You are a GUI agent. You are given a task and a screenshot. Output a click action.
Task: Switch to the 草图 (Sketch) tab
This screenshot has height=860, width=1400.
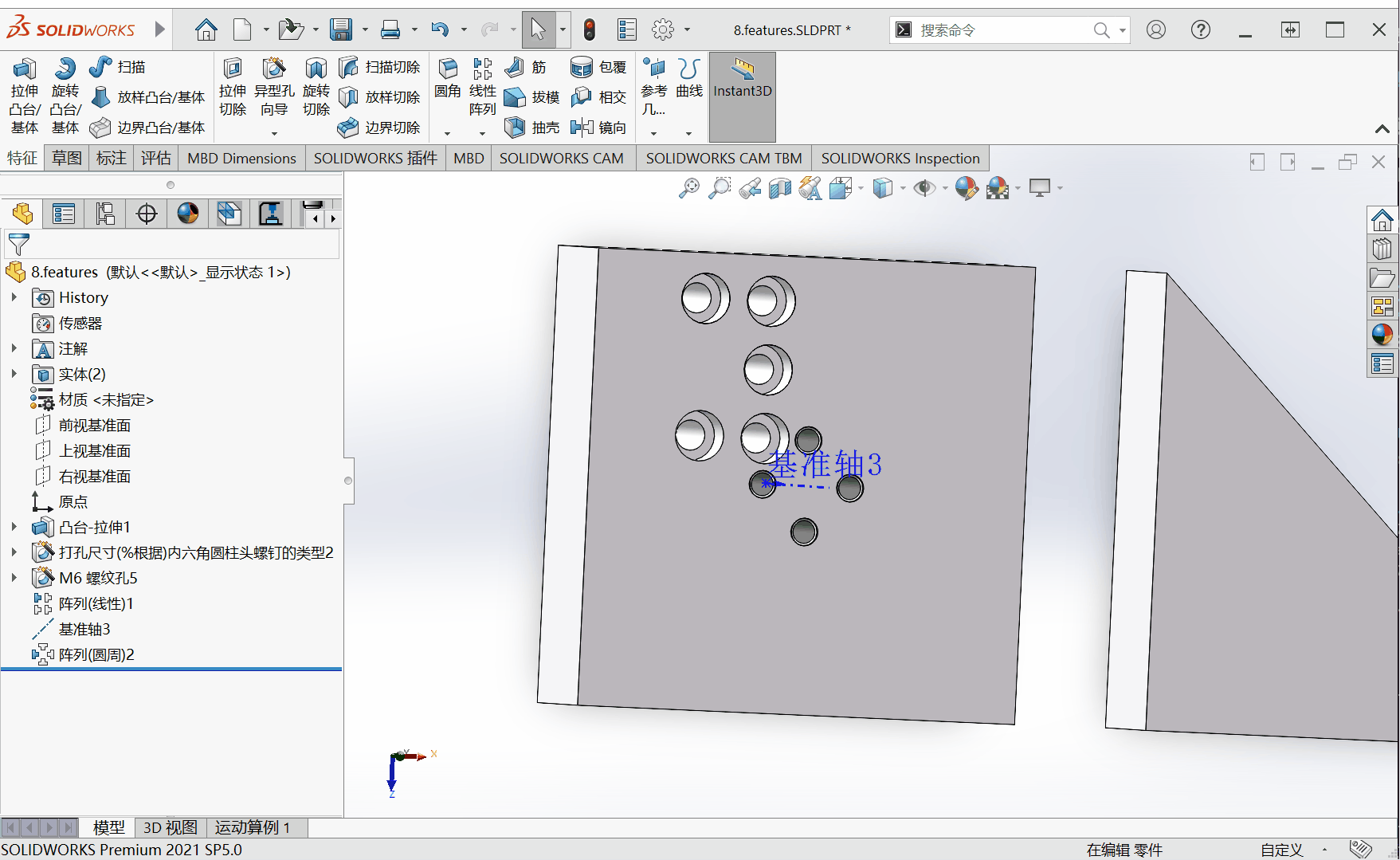(x=67, y=159)
